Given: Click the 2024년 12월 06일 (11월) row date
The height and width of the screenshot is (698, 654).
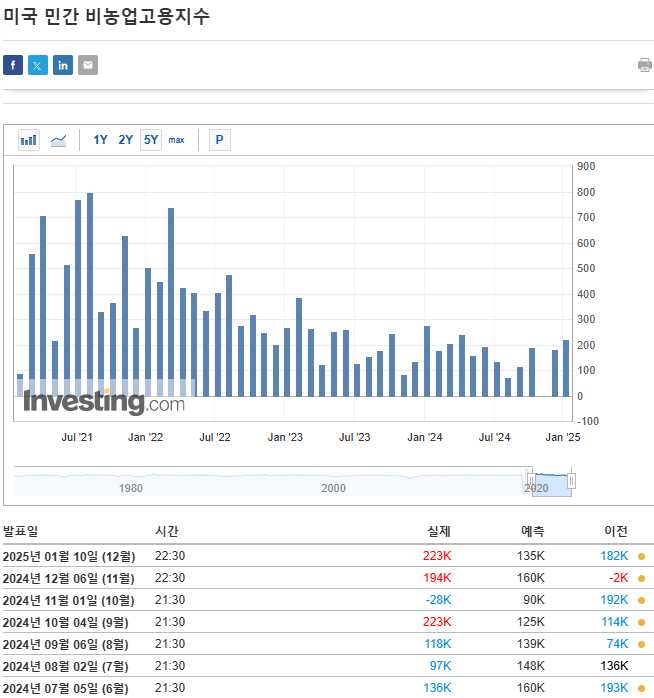Looking at the screenshot, I should [69, 579].
